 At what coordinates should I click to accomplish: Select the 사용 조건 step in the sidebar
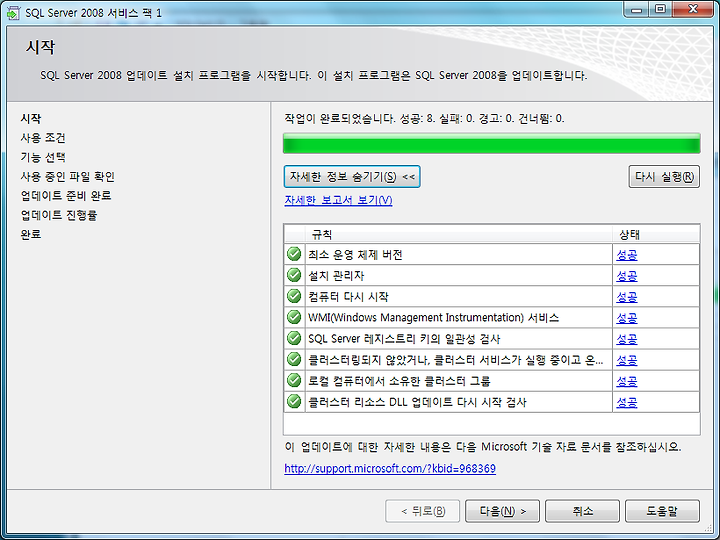(x=43, y=138)
